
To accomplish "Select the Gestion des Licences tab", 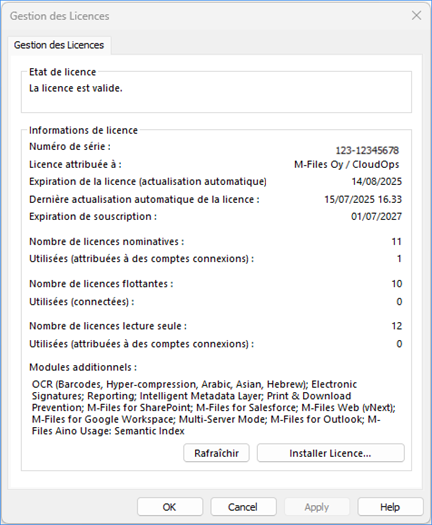I will (x=59, y=45).
